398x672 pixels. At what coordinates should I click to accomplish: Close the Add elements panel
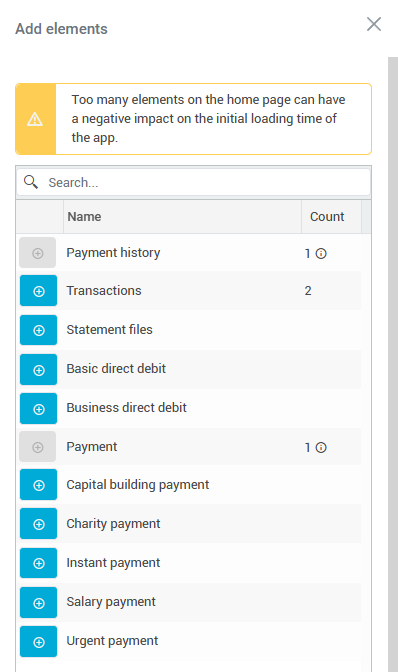pyautogui.click(x=374, y=24)
